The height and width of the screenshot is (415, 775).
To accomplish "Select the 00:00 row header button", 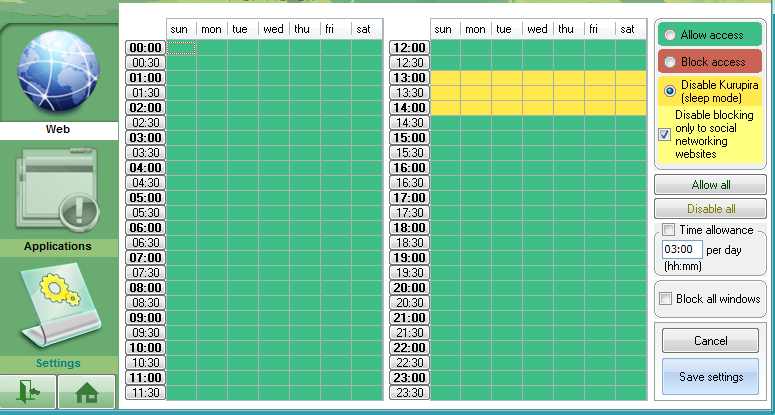I will pos(146,48).
